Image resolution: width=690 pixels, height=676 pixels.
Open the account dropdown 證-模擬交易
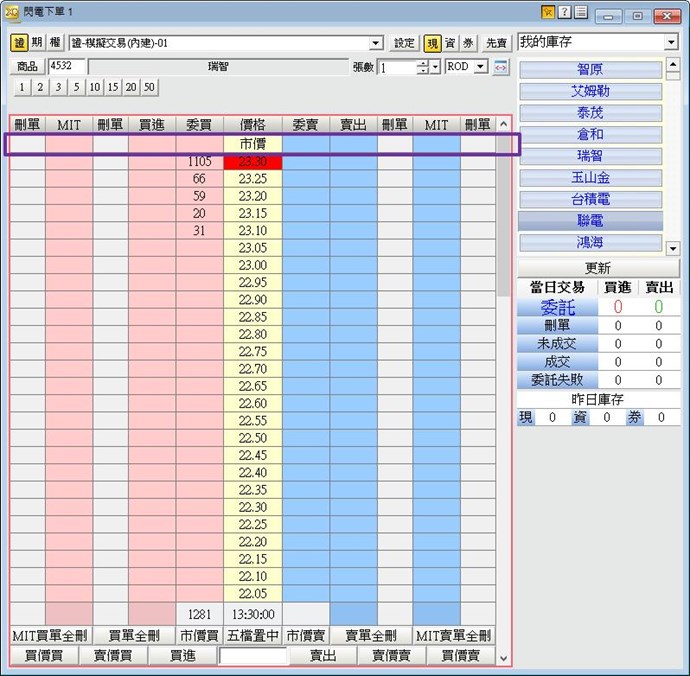226,43
